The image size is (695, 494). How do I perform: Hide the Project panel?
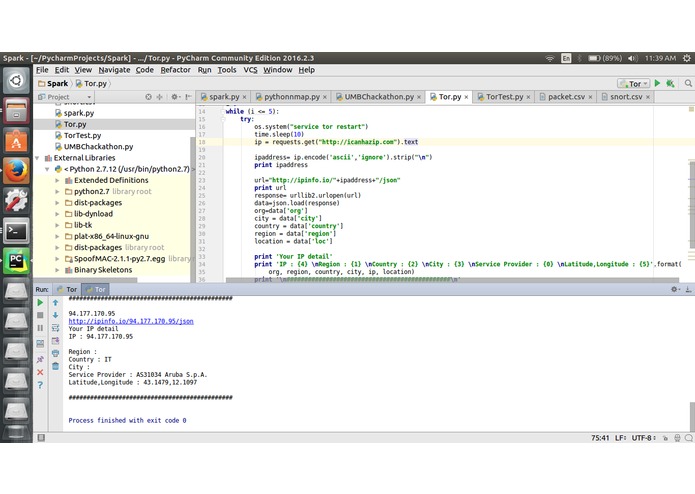coord(188,97)
